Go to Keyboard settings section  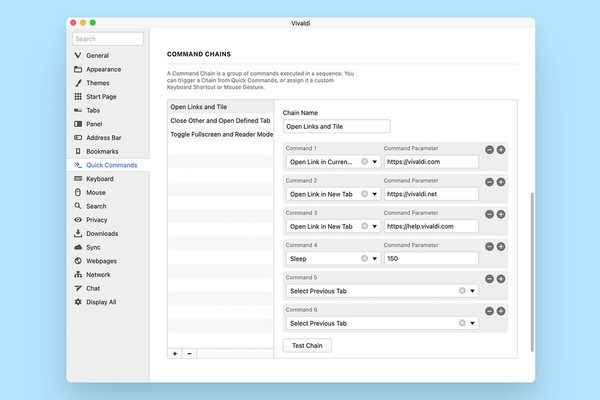point(99,178)
